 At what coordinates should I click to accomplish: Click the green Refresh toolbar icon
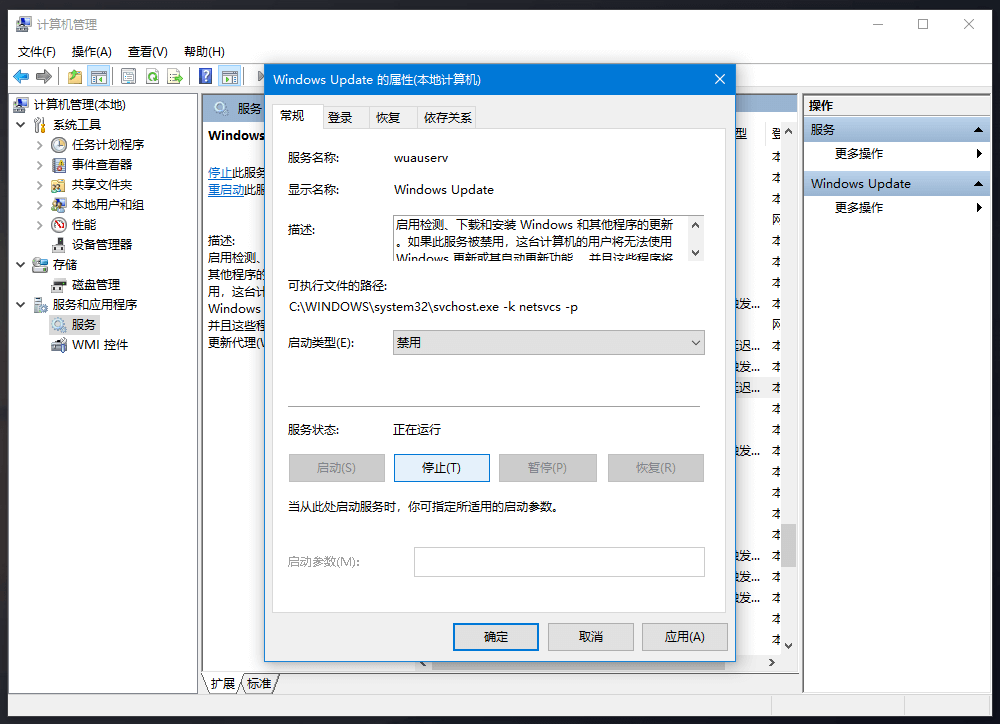[x=152, y=77]
